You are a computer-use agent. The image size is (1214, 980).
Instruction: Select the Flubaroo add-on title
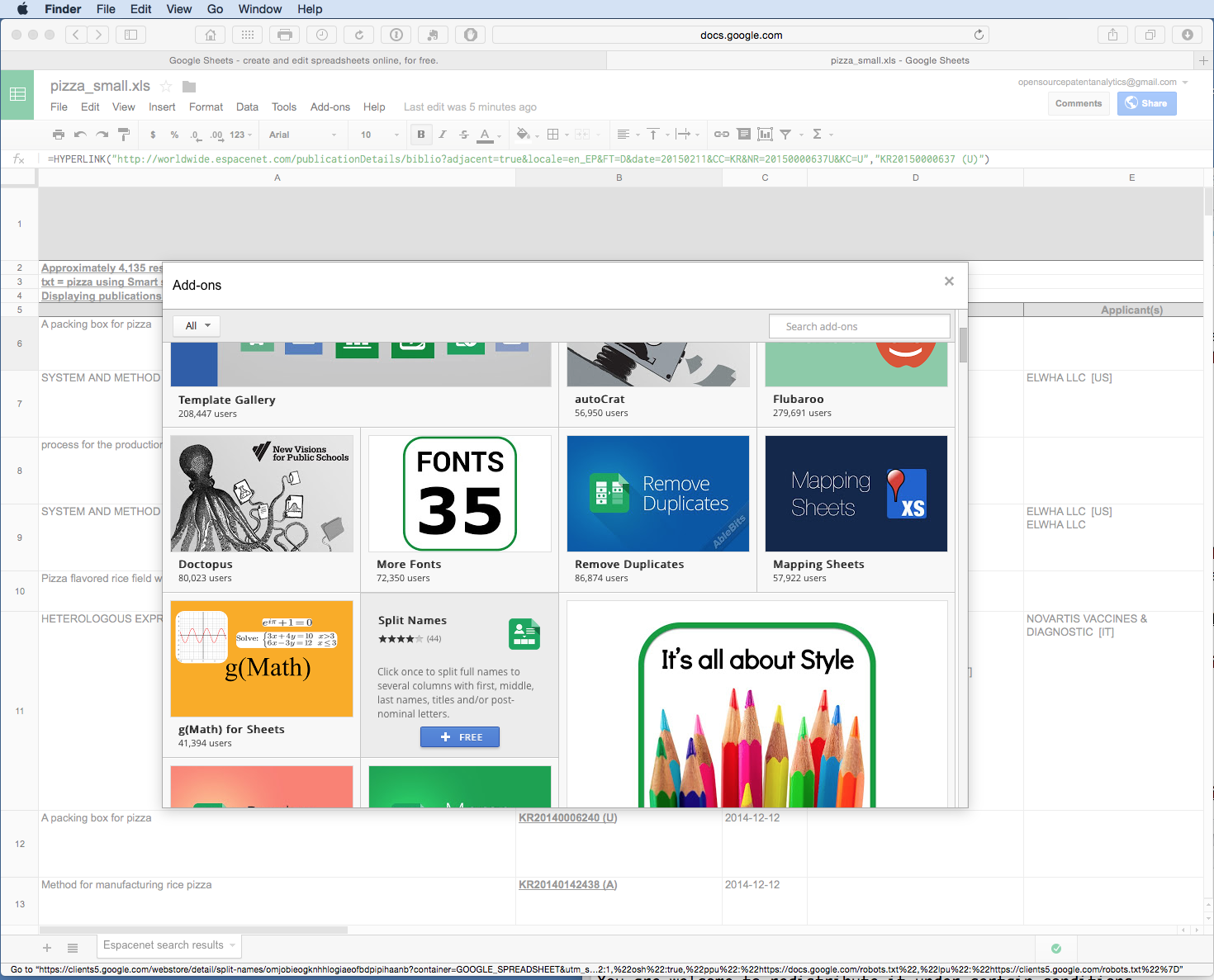(x=799, y=399)
